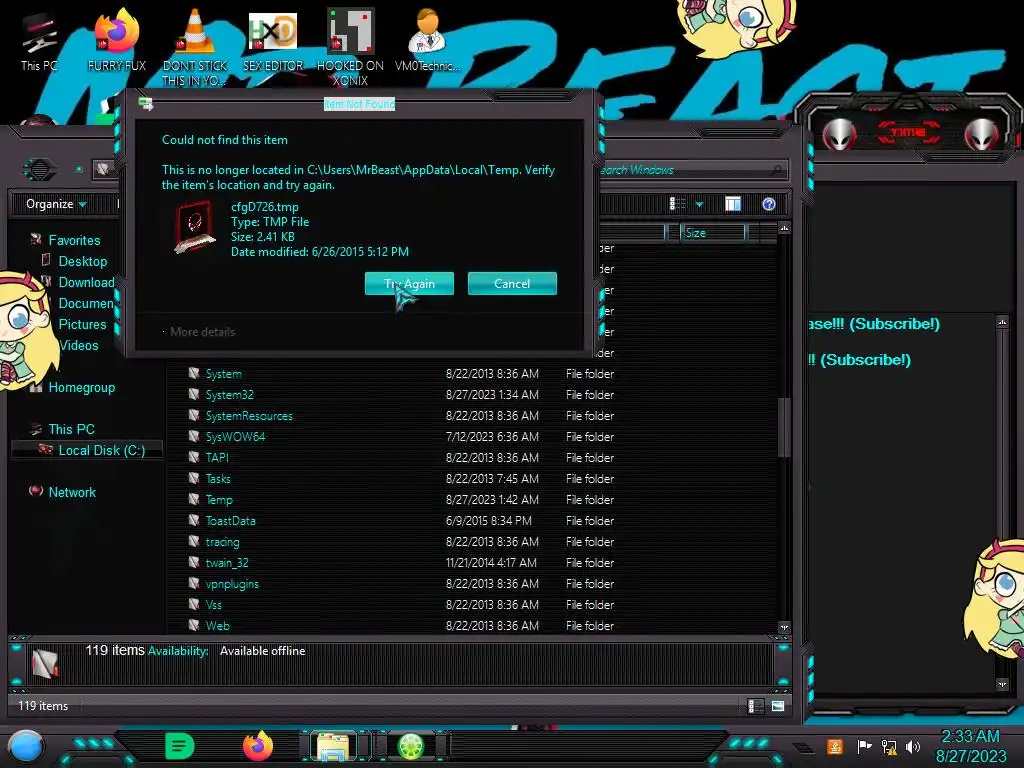Click the right alien head on gadget
The height and width of the screenshot is (768, 1024).
tap(982, 134)
